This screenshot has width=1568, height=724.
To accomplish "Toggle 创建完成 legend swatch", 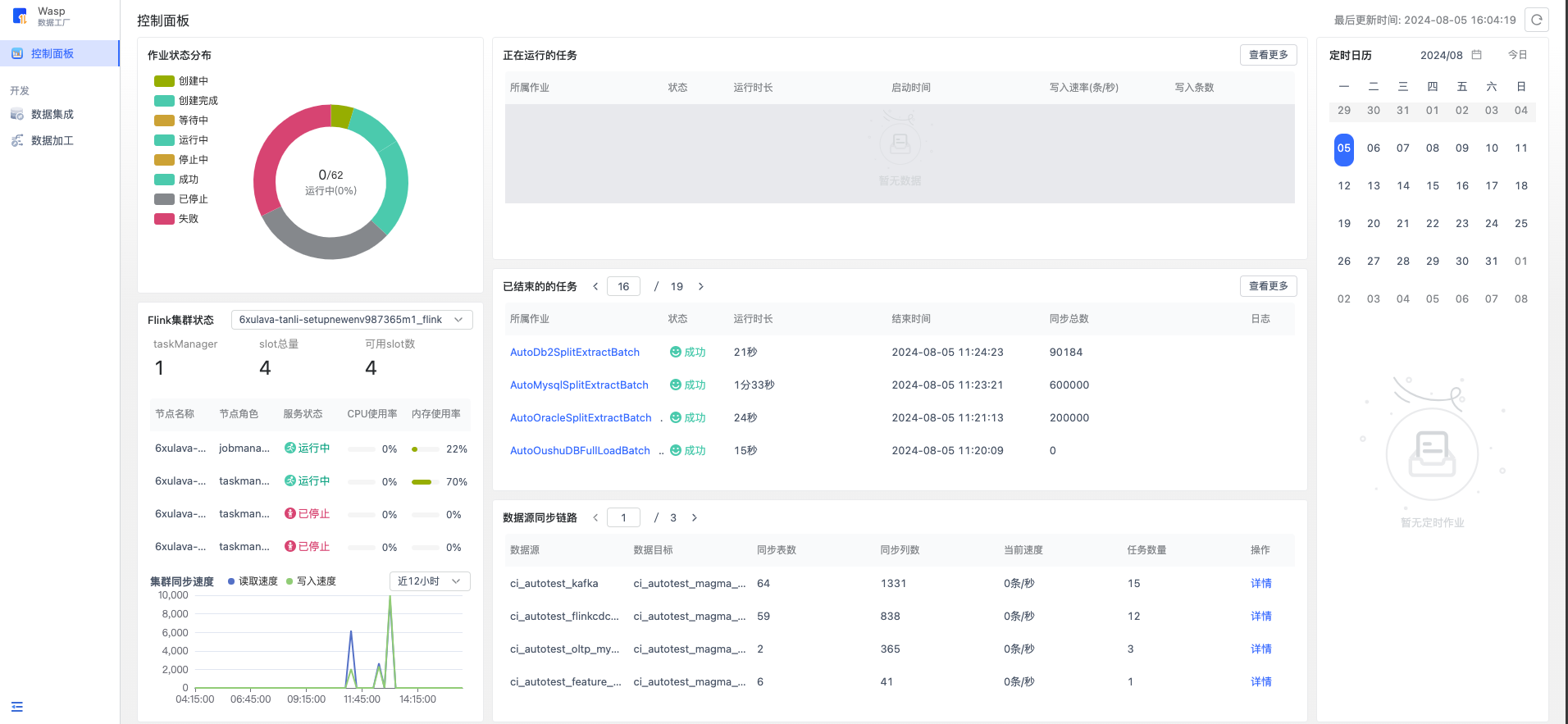I will click(164, 101).
